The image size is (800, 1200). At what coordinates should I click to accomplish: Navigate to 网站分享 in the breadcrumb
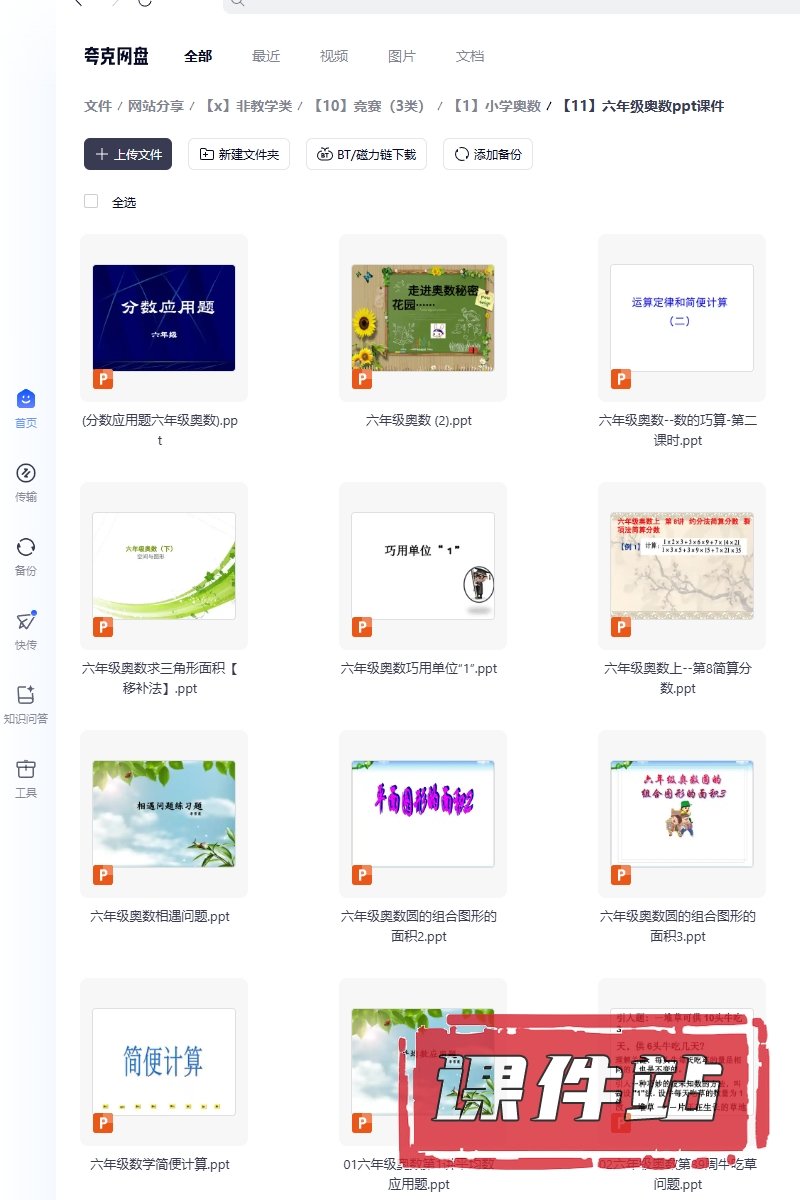(155, 106)
